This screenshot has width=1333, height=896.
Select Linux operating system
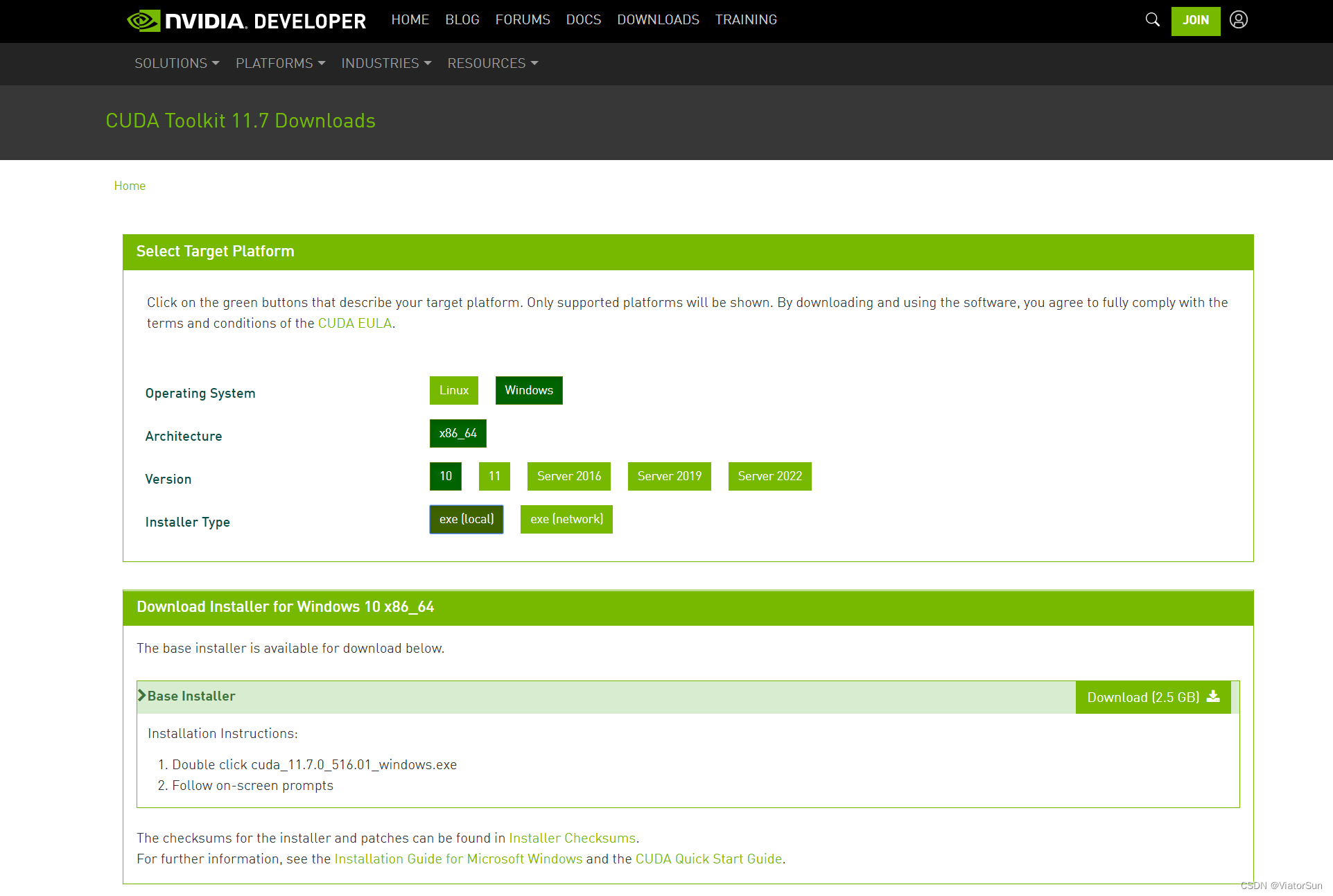pyautogui.click(x=453, y=390)
